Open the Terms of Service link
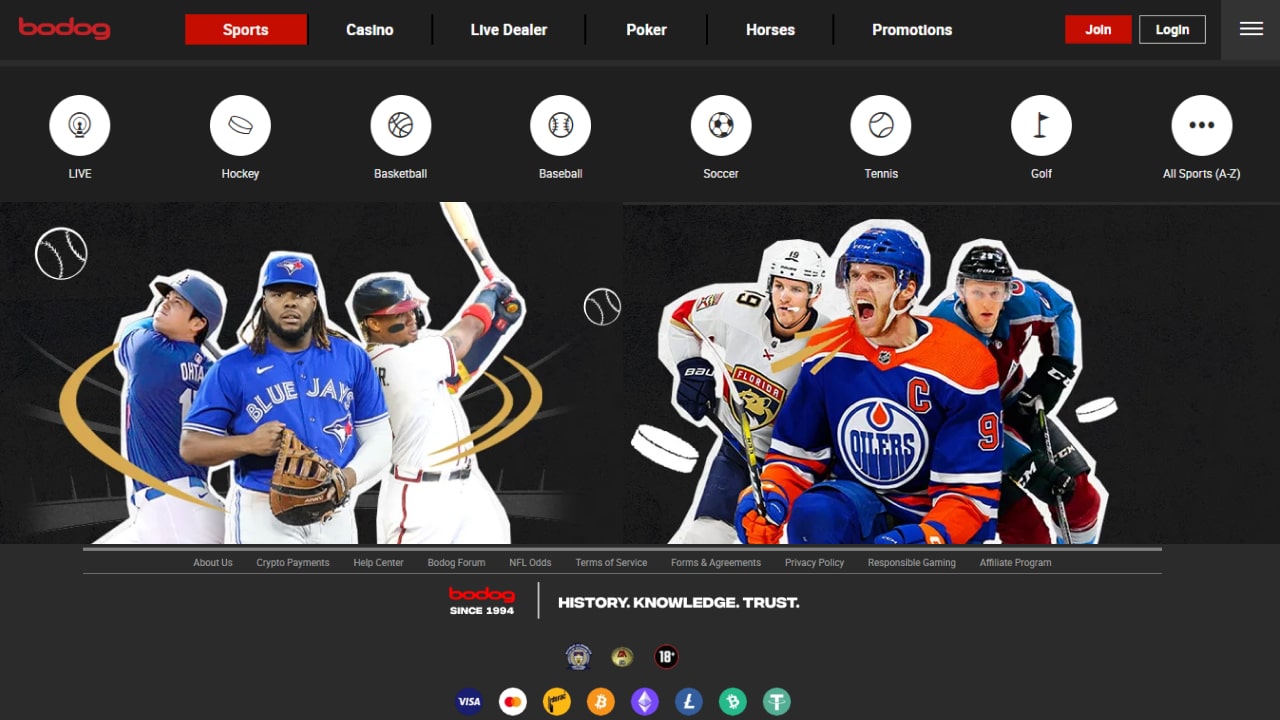Image resolution: width=1280 pixels, height=720 pixels. 611,562
